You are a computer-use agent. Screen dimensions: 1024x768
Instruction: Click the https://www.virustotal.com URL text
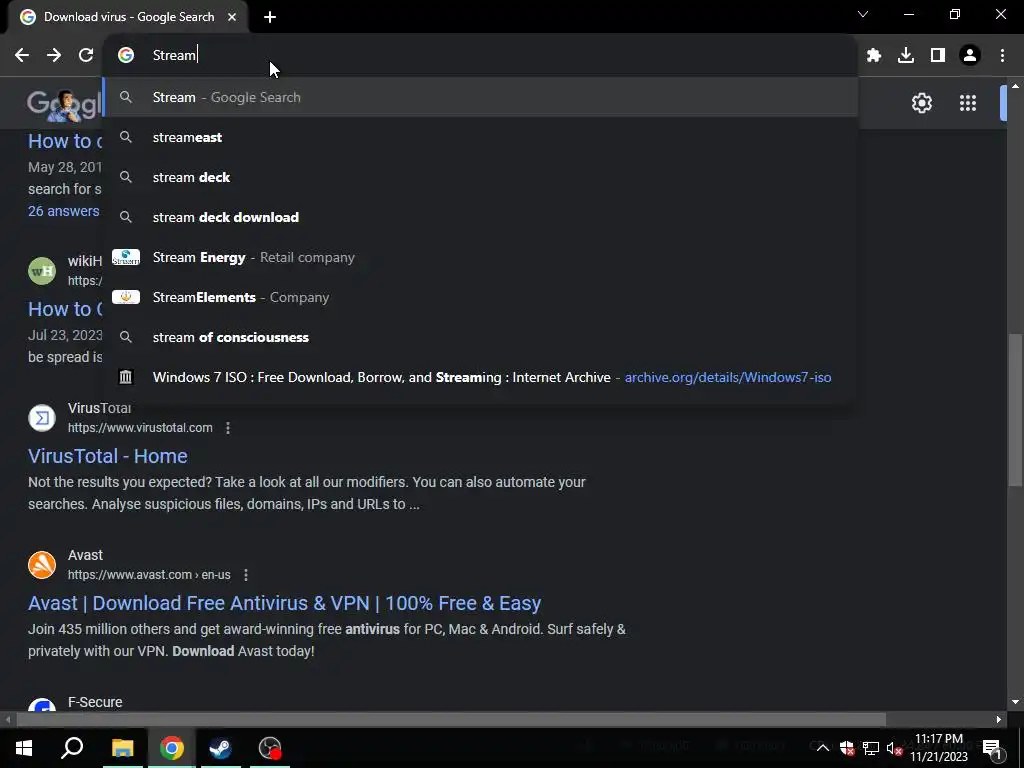coord(140,428)
